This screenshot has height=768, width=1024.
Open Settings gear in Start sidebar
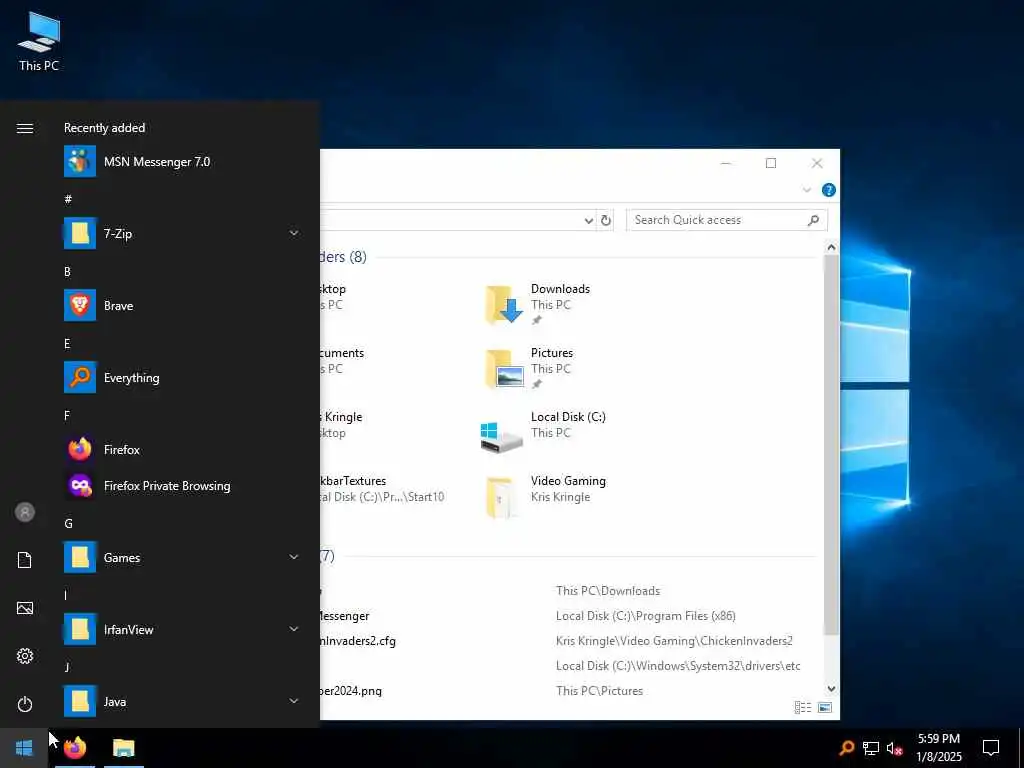tap(25, 656)
